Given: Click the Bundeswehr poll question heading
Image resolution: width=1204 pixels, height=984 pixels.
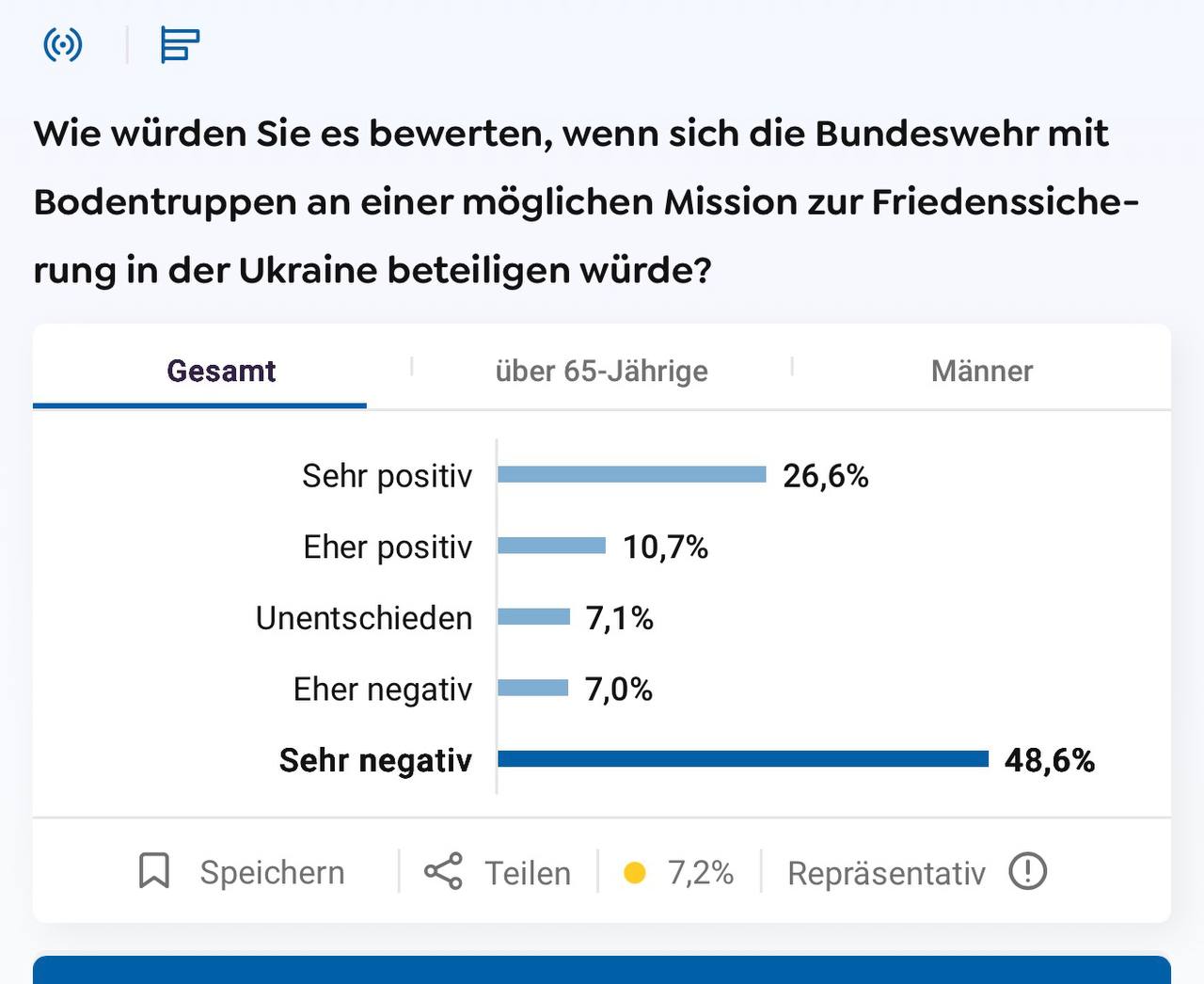Looking at the screenshot, I should pos(585,201).
